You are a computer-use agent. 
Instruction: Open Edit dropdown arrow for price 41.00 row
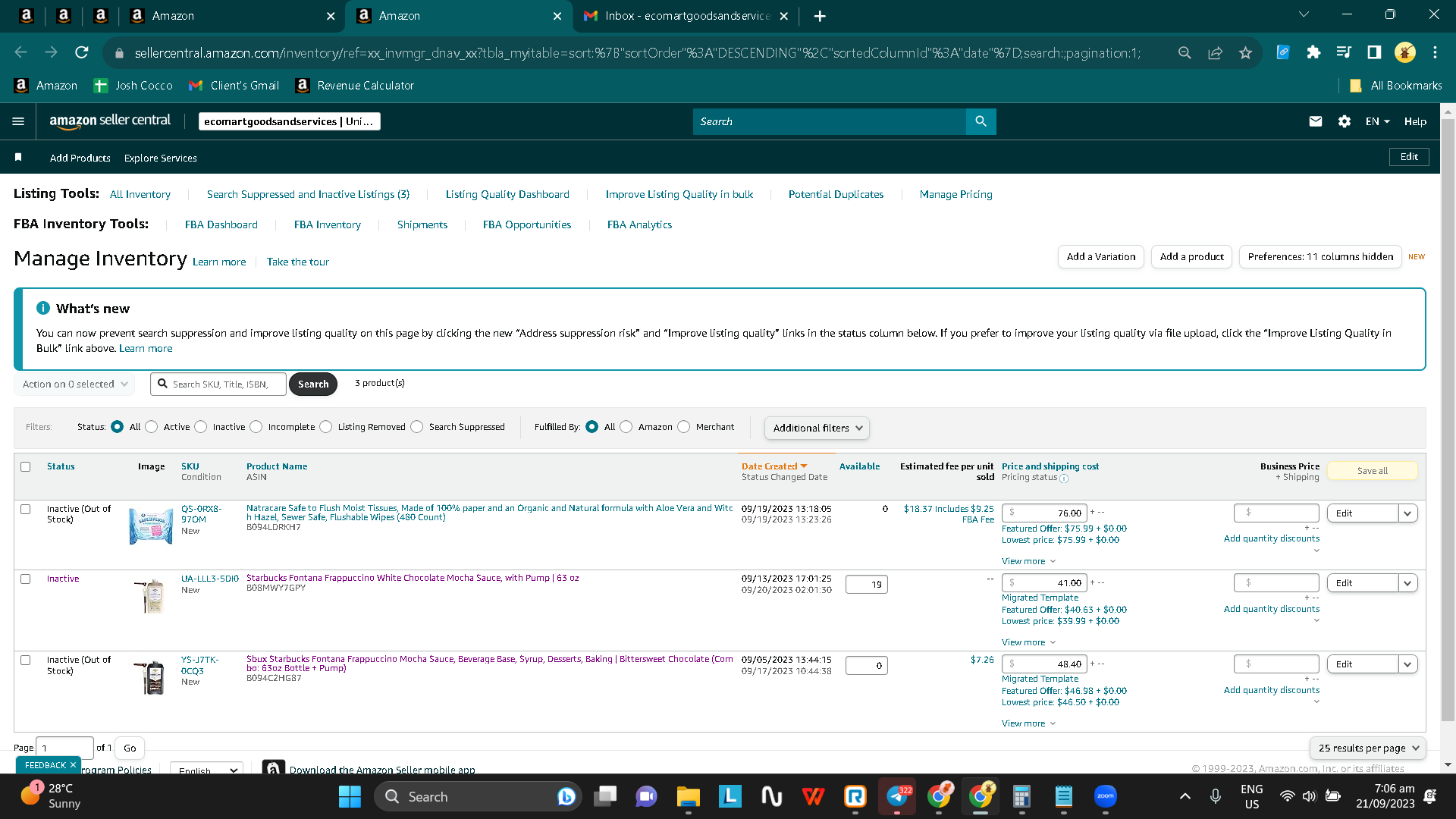tap(1407, 583)
